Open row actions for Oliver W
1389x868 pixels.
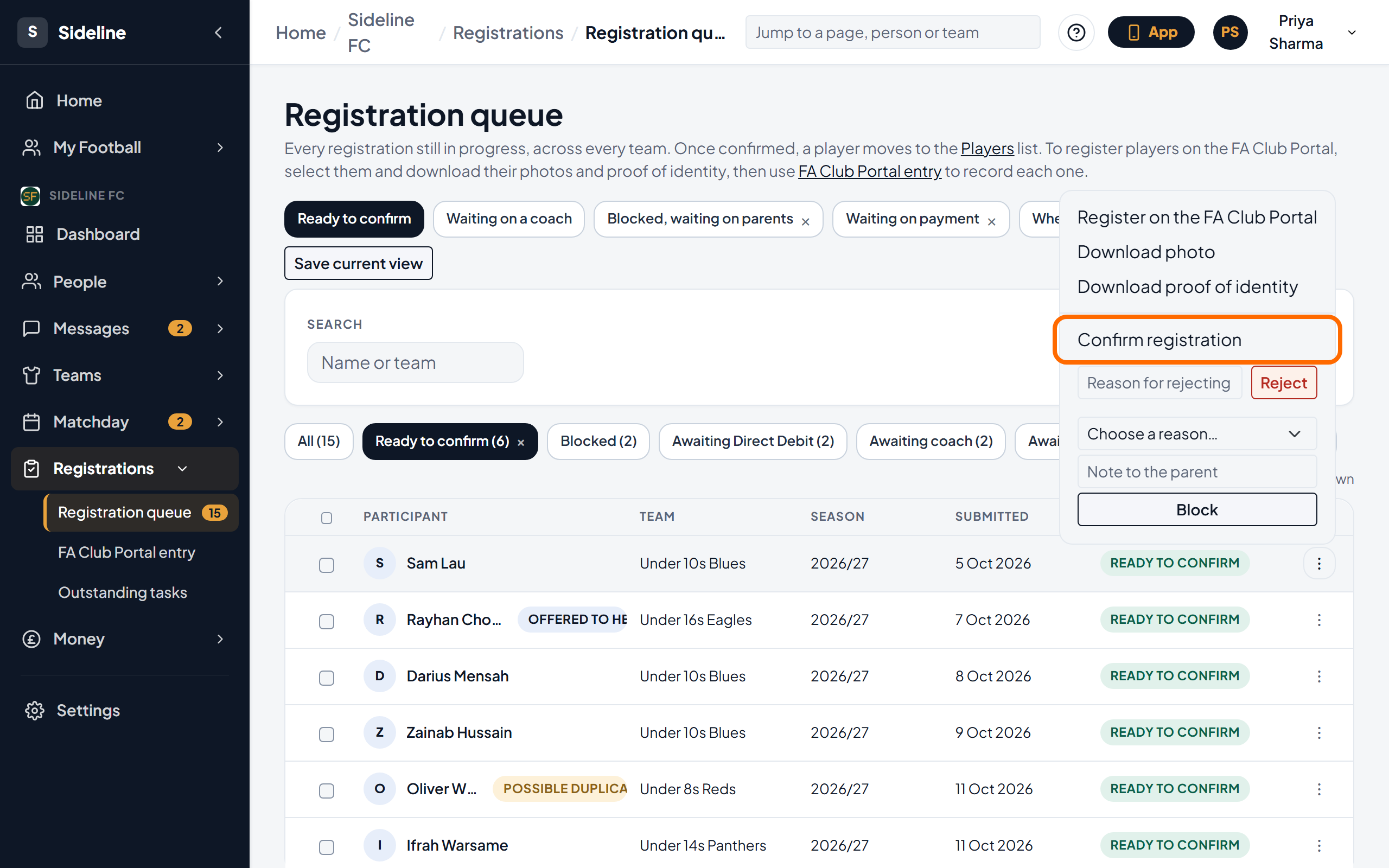coord(1319,789)
